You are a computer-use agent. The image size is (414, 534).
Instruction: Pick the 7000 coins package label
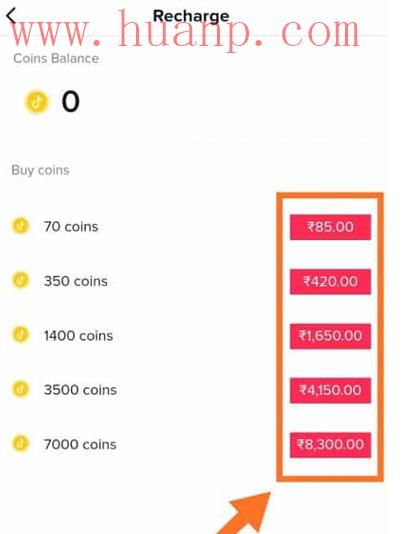[80, 444]
